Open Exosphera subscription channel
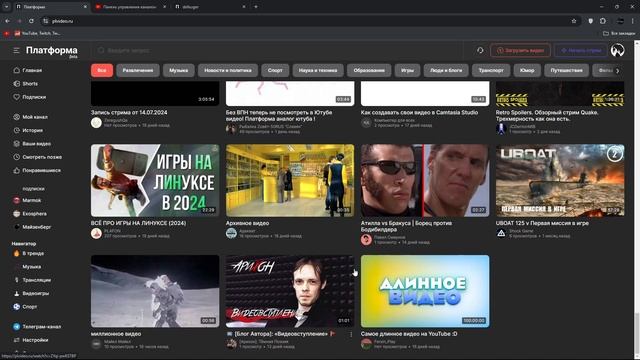Screen dimensions: 640x360 click(x=29, y=214)
